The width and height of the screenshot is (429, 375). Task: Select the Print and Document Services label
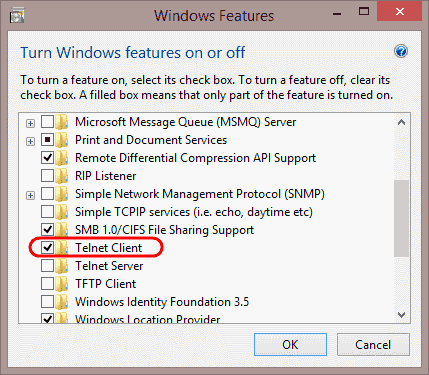151,140
